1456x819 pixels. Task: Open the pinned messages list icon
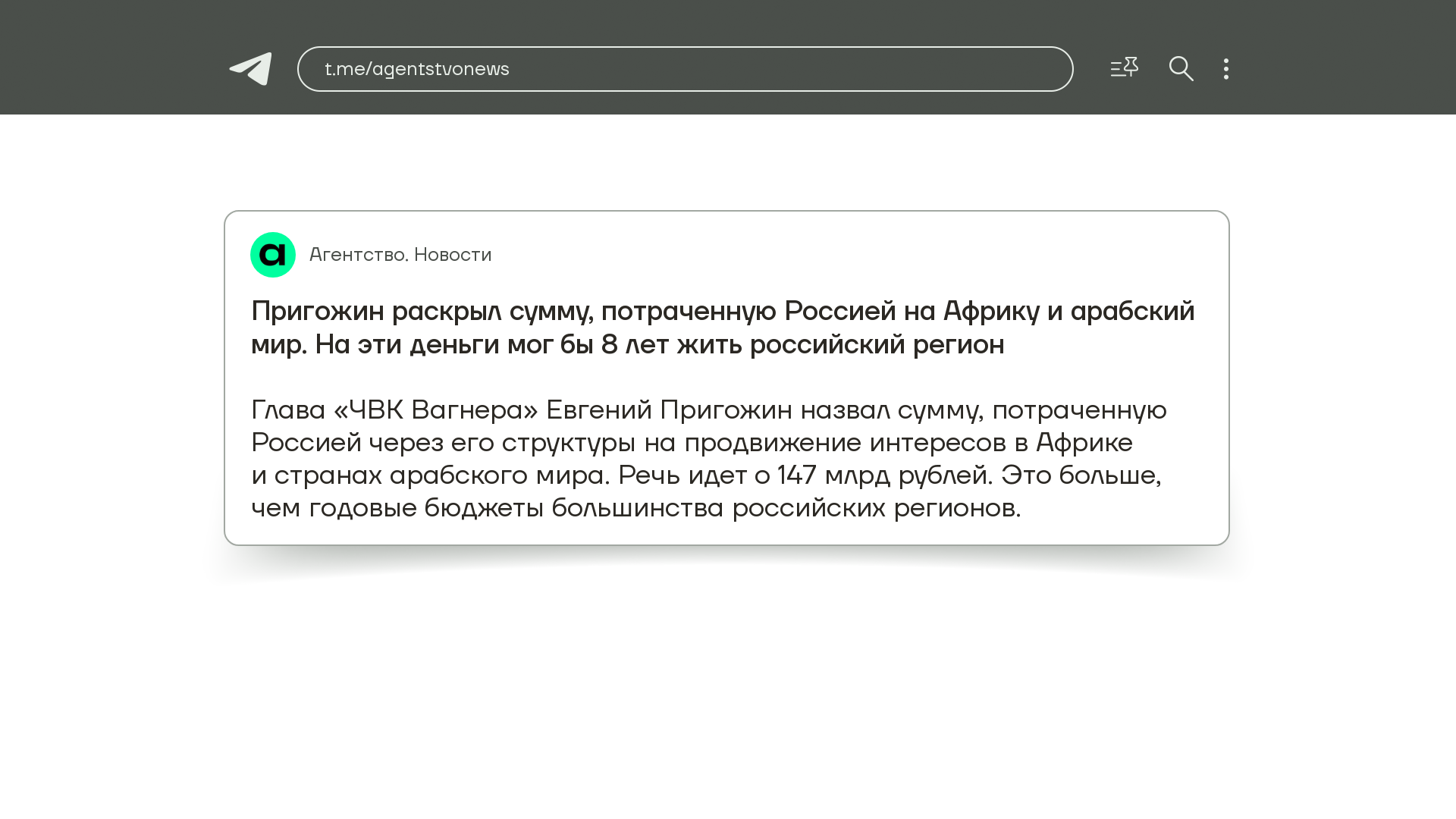point(1124,68)
